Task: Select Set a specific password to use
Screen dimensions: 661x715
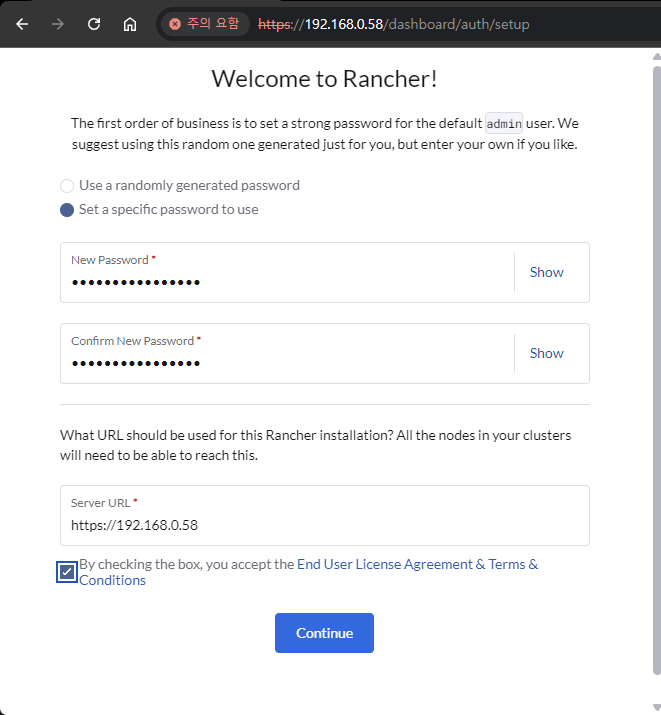Action: coord(67,210)
